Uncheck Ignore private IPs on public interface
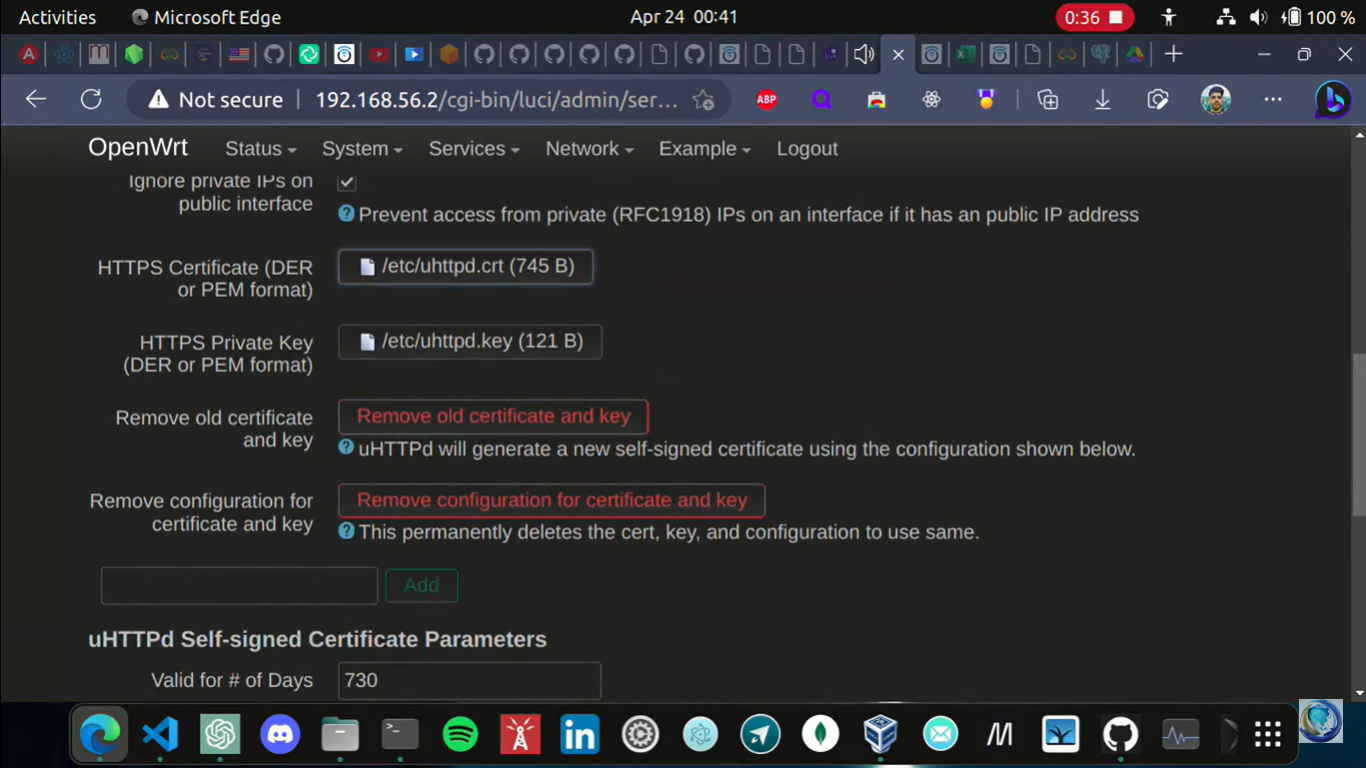 (347, 182)
